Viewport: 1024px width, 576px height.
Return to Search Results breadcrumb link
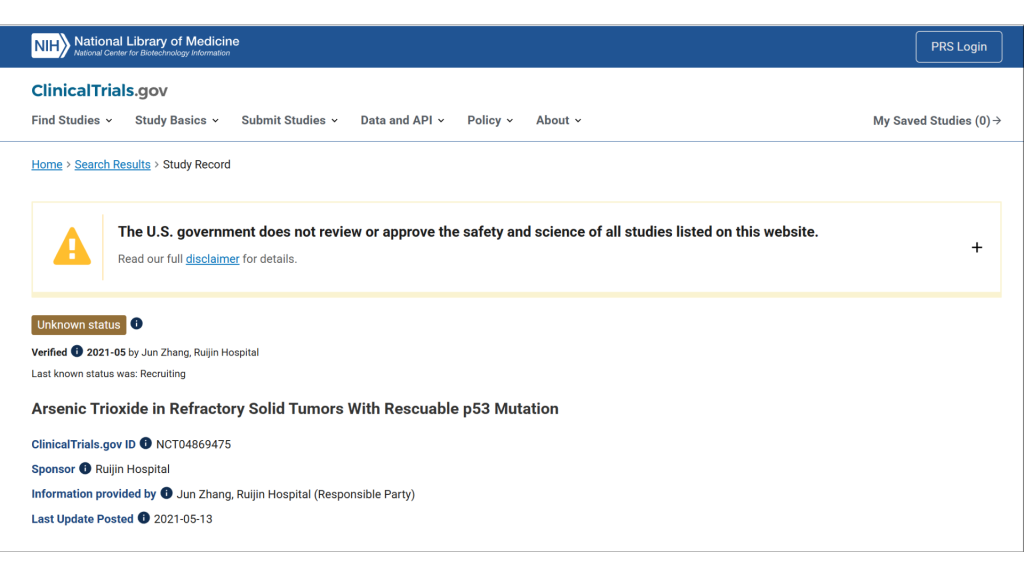tap(112, 165)
